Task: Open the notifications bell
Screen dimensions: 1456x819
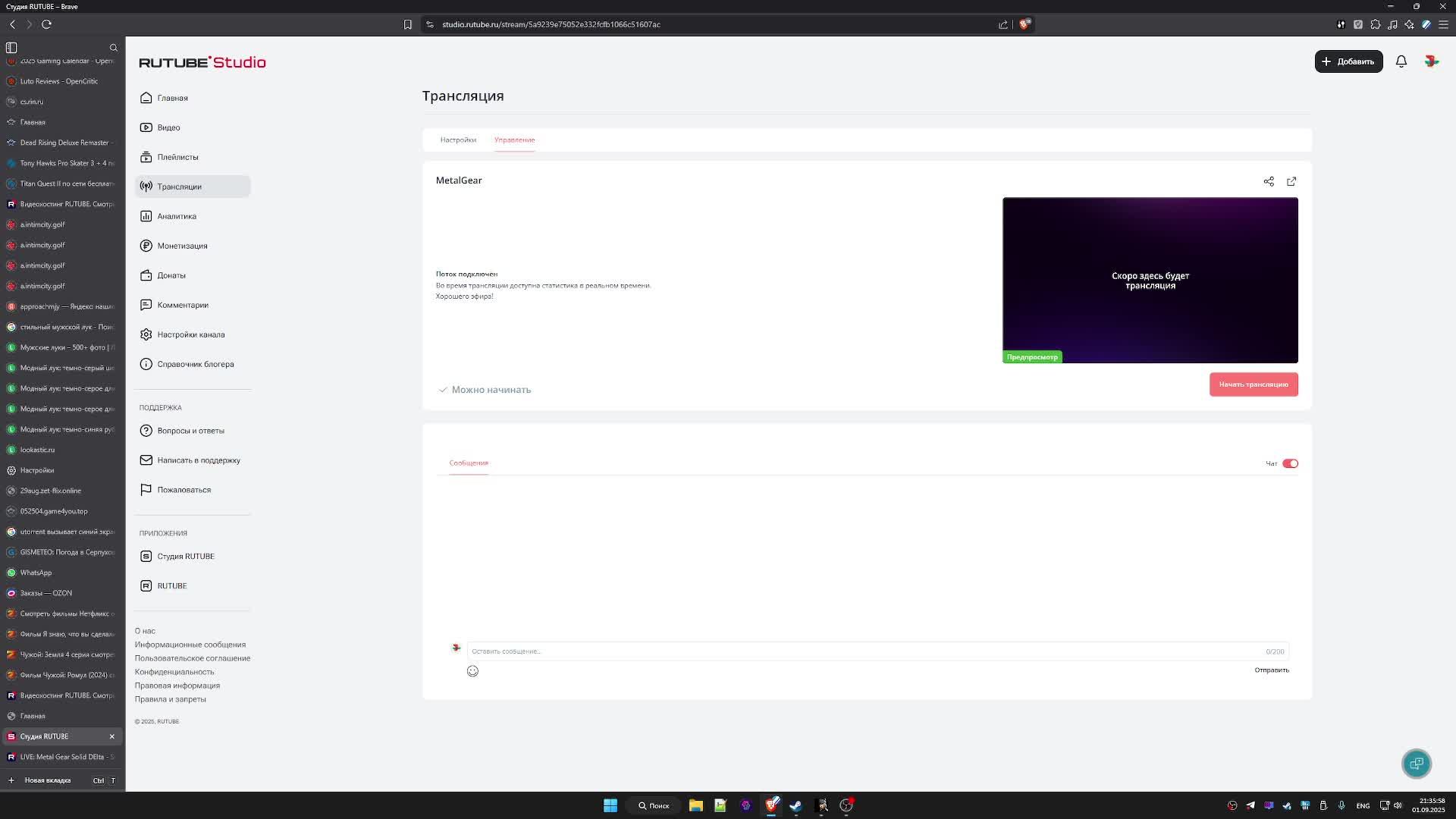Action: tap(1401, 61)
